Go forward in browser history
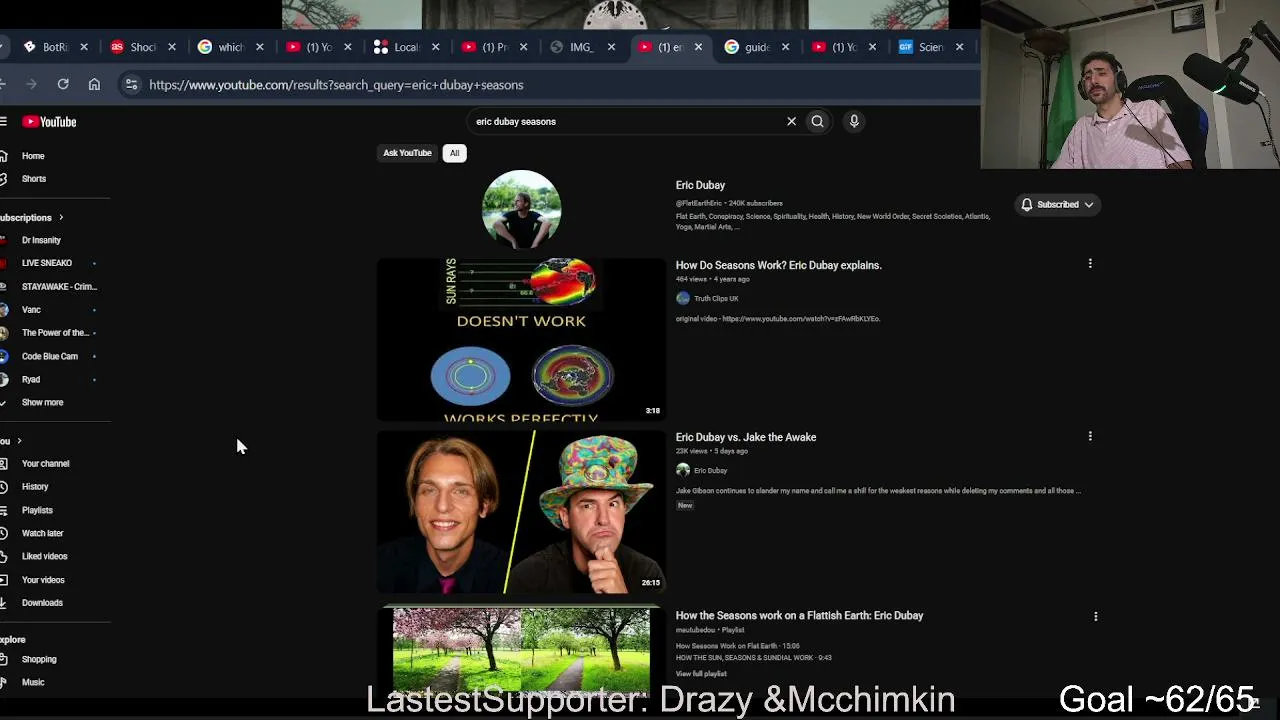This screenshot has width=1280, height=720. pos(32,85)
